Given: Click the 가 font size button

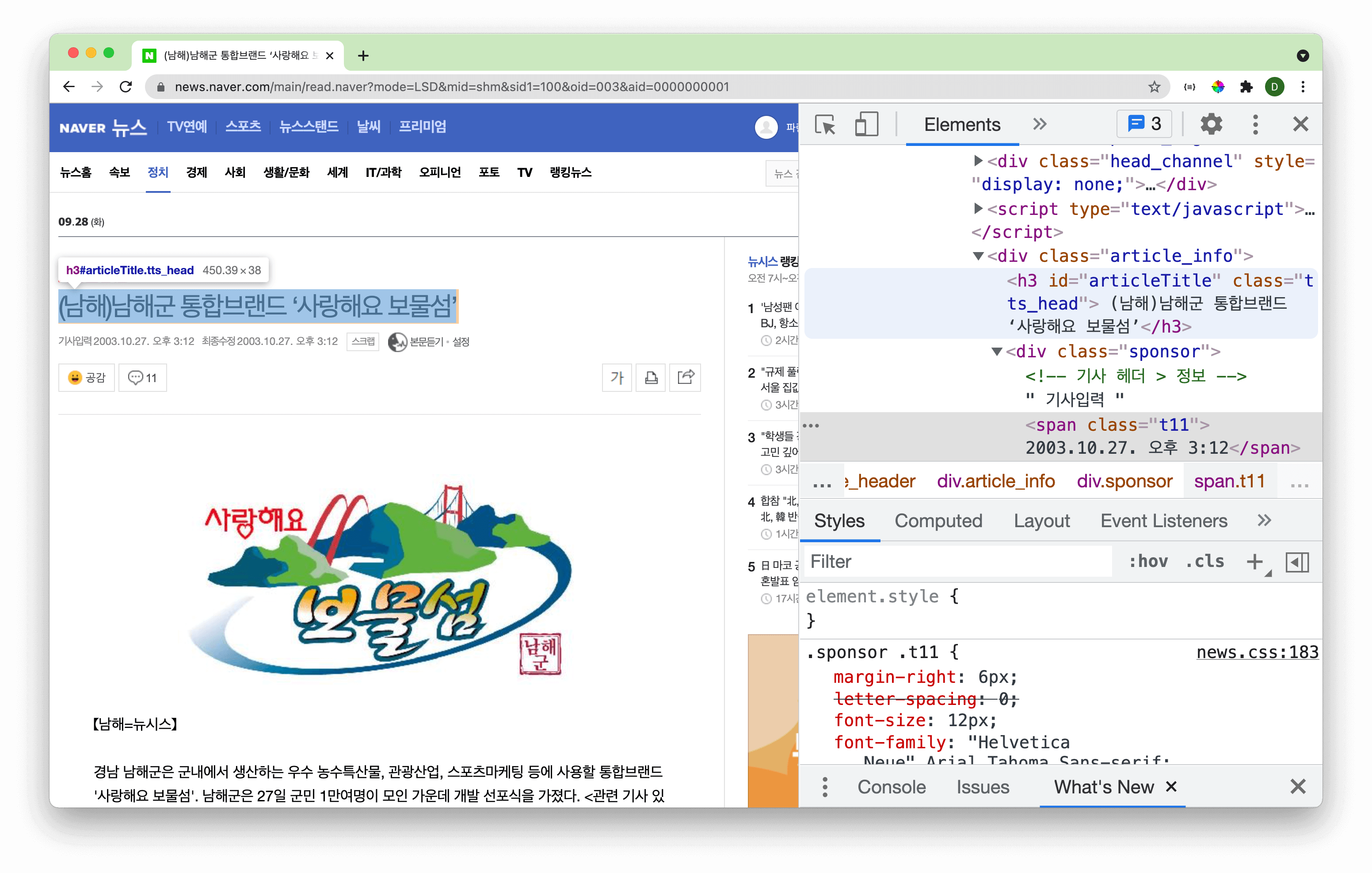Looking at the screenshot, I should (617, 378).
